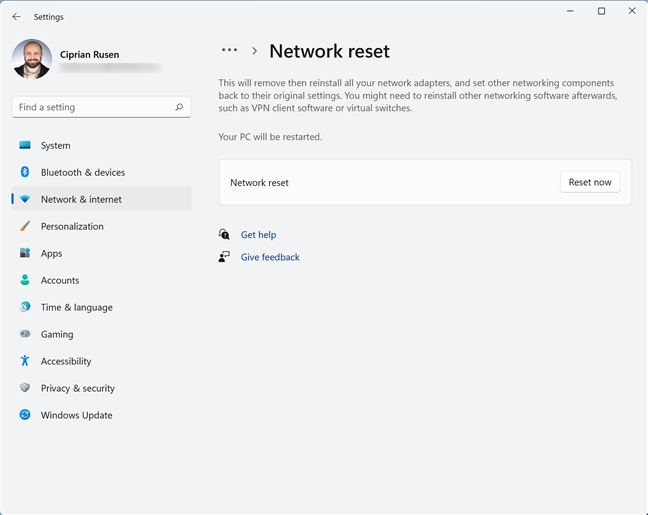Image resolution: width=648 pixels, height=515 pixels.
Task: Click the search magnifier icon
Action: pos(179,107)
